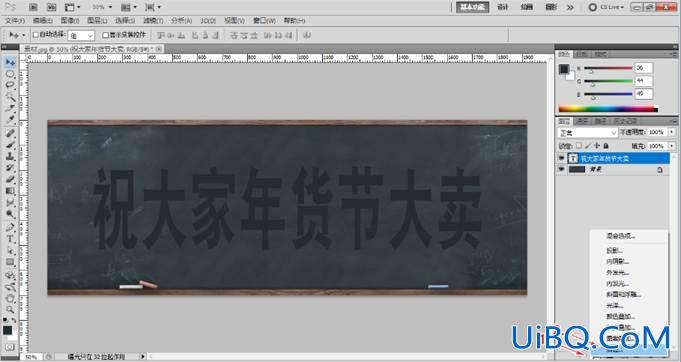681x362 pixels.
Task: Open the 滤镜(T) menu
Action: coord(153,20)
